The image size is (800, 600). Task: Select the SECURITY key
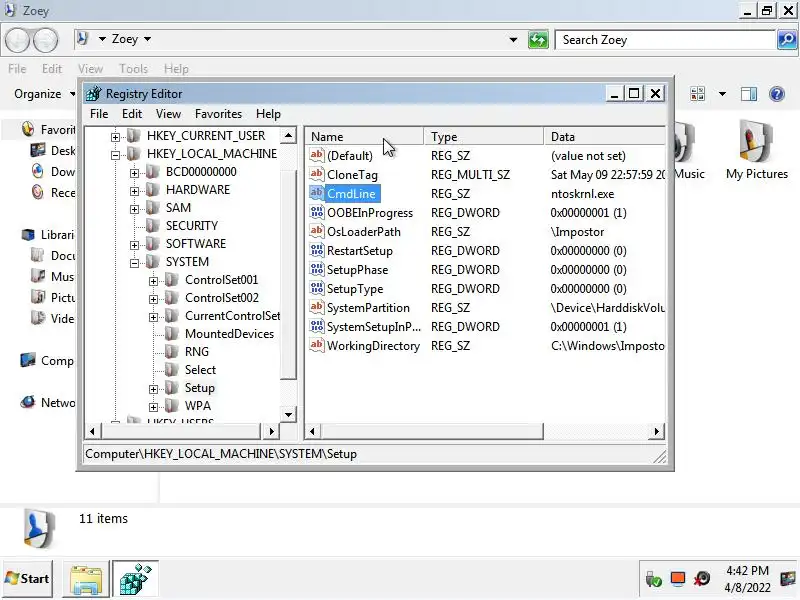click(x=192, y=226)
